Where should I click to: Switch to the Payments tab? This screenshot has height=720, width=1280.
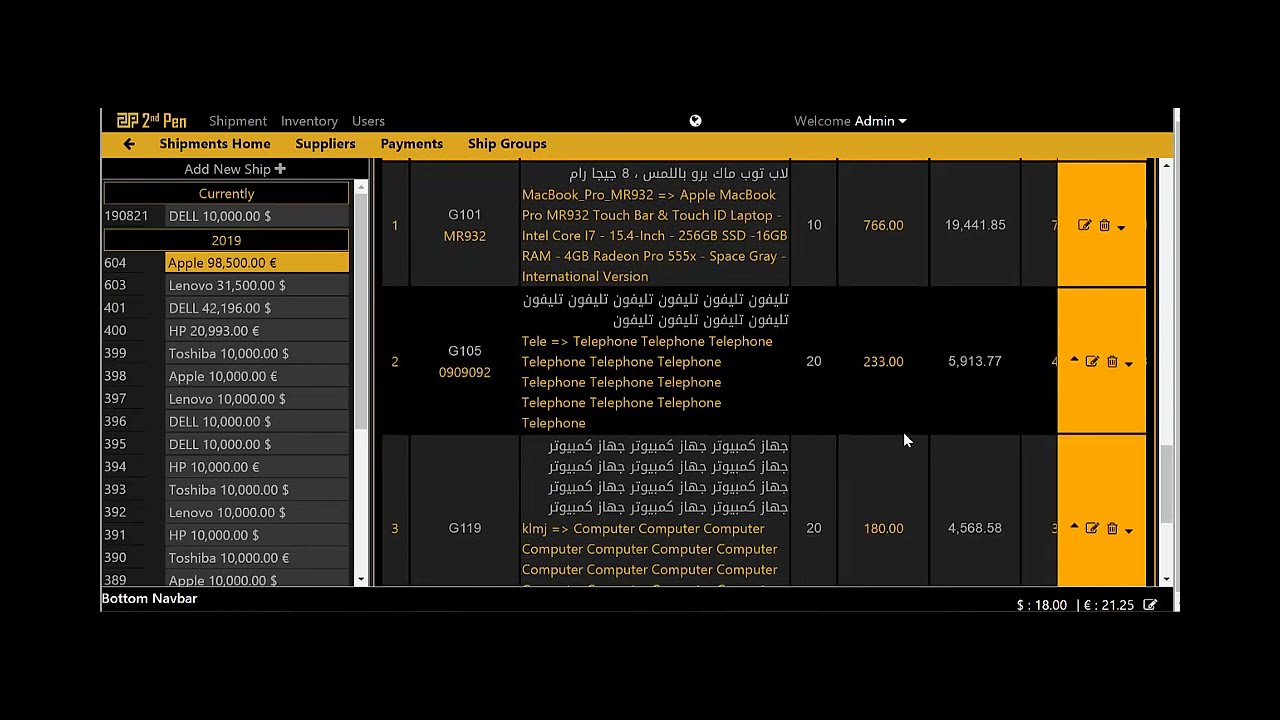click(411, 144)
